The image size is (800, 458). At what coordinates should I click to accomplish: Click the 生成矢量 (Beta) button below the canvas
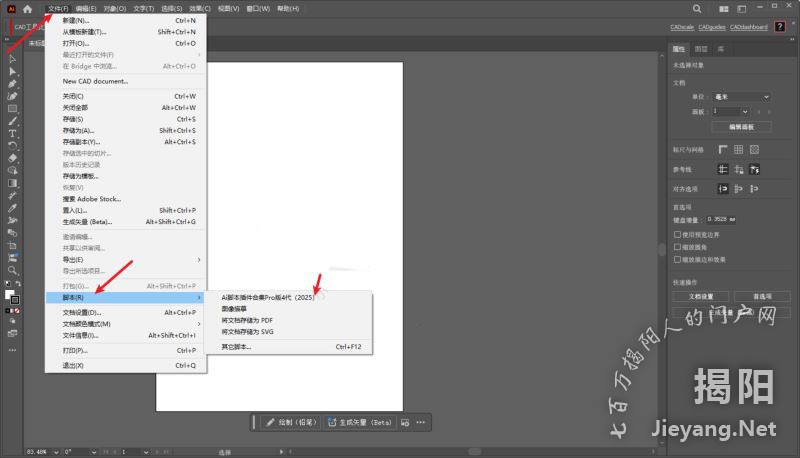359,422
